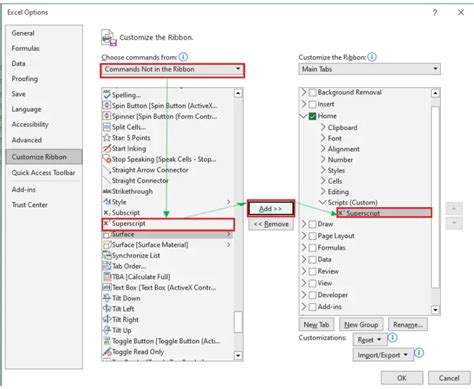
Task: Select the Spin Button ActiveX icon
Action: click(107, 105)
